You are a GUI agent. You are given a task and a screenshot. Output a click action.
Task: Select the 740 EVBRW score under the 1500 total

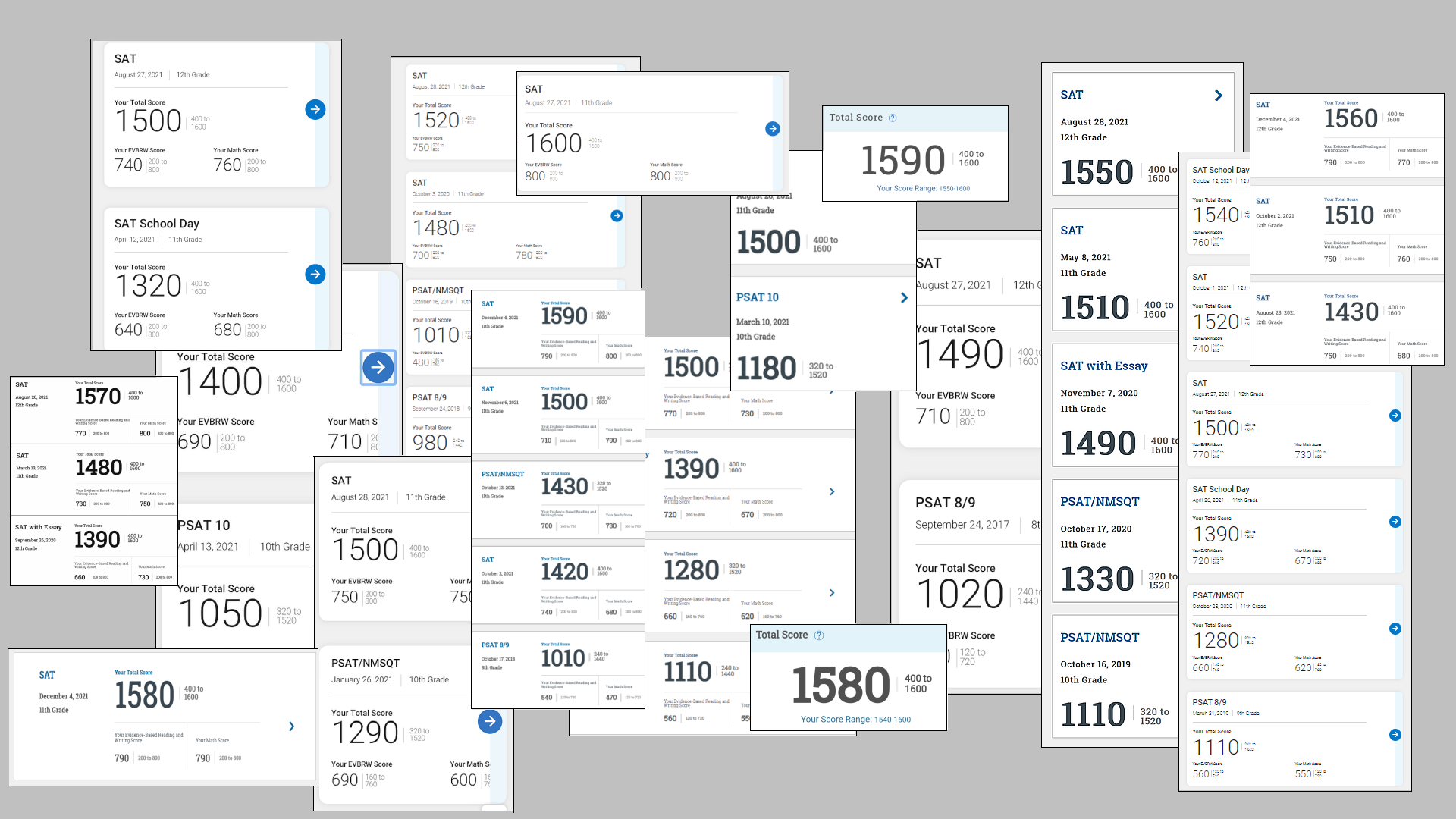128,165
